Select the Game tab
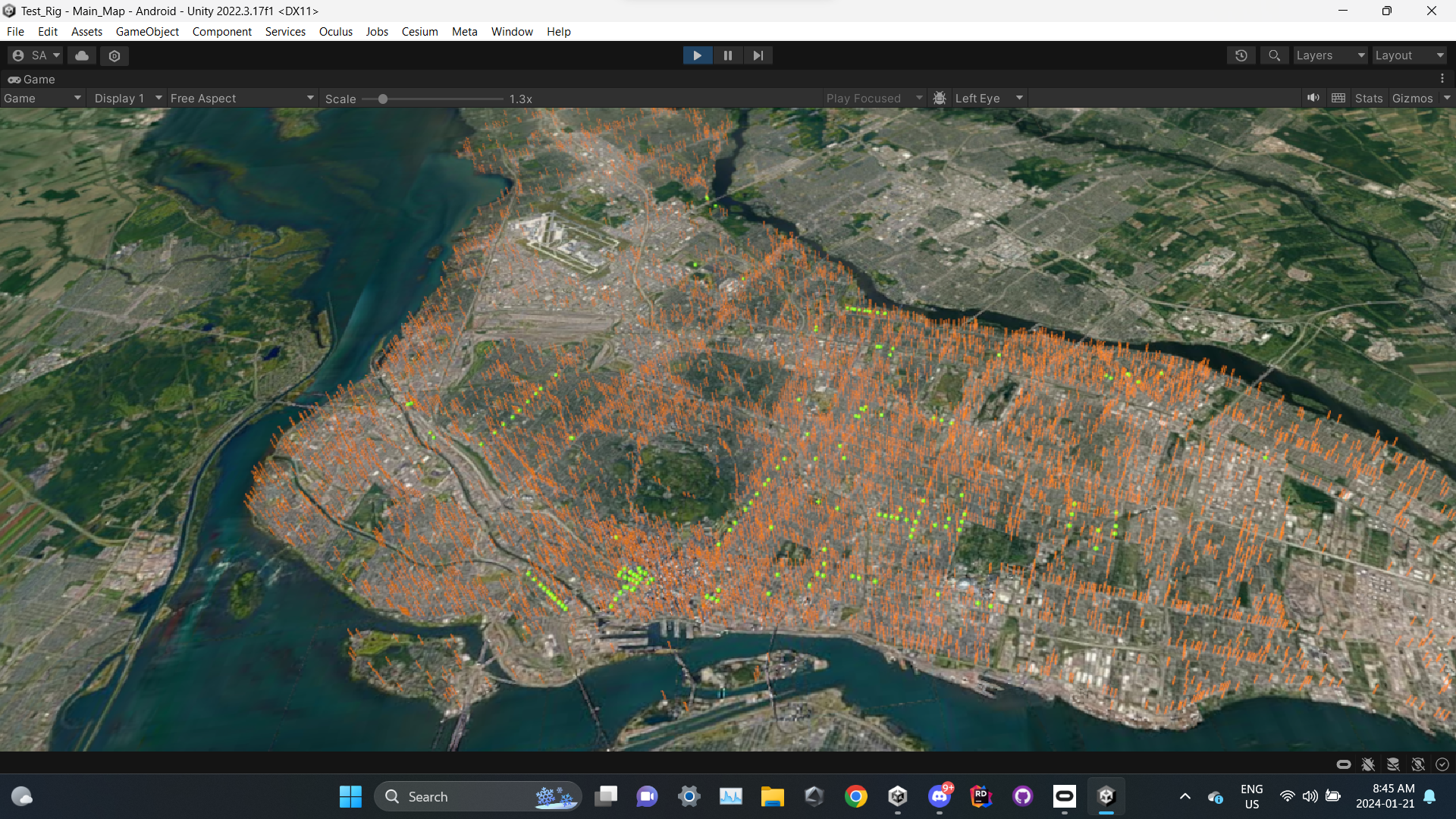Screen dimensions: 1456x819 tap(32, 79)
